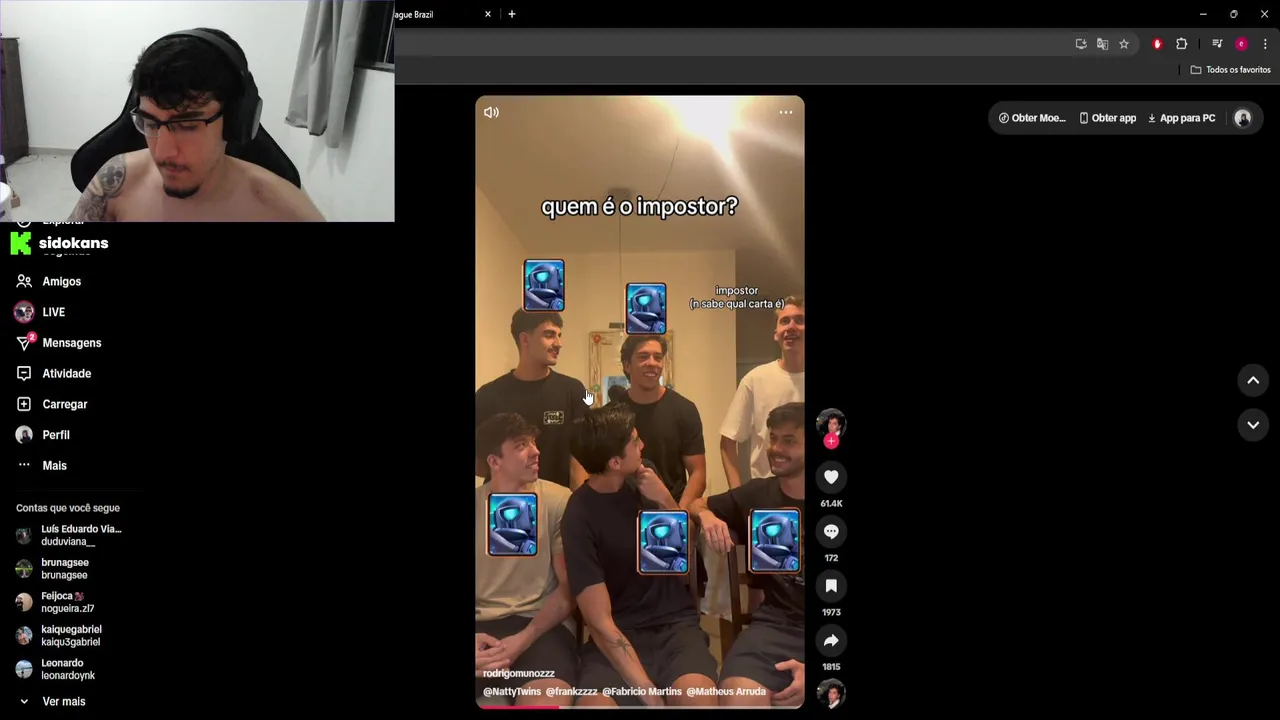Click the Mensagens paper-plane icon
1280x720 pixels.
pos(24,343)
